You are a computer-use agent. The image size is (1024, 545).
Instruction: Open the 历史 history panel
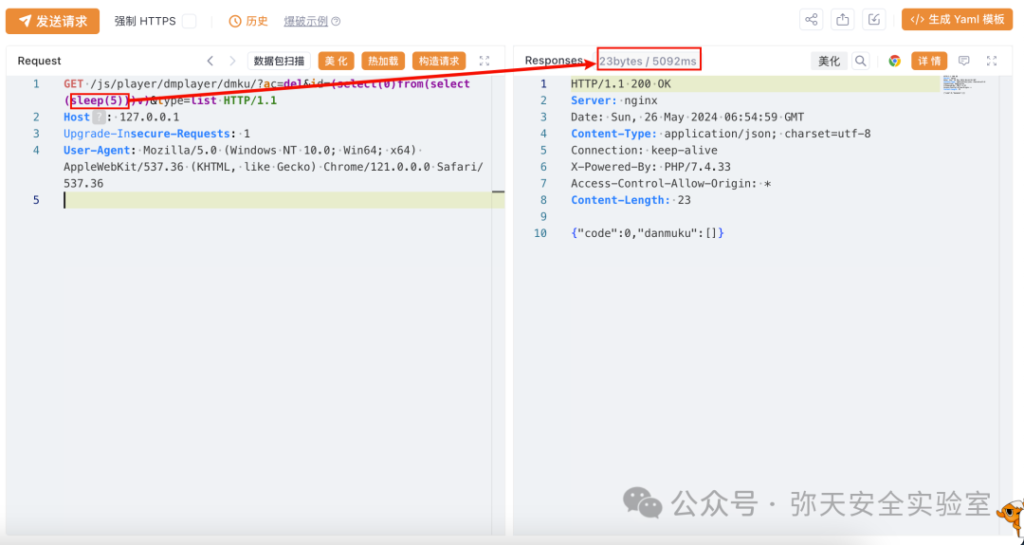(x=248, y=21)
